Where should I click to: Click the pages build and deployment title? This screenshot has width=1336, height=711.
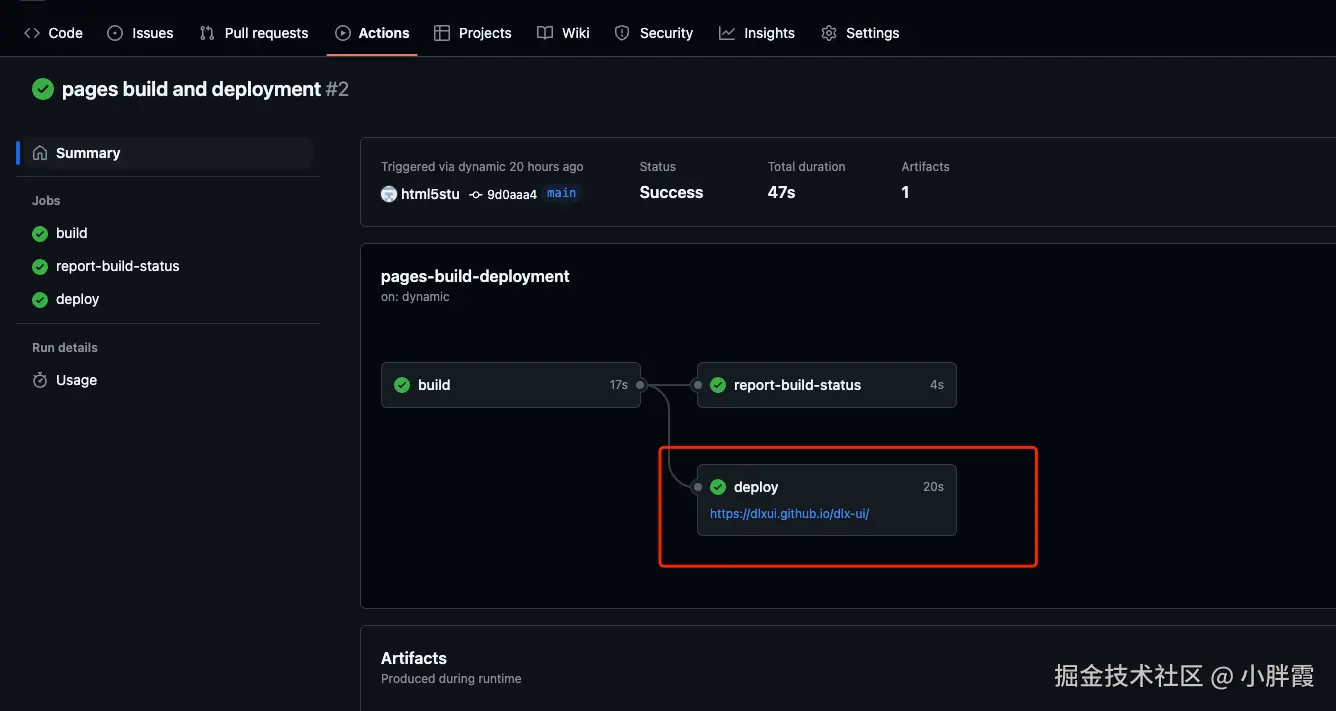point(191,89)
